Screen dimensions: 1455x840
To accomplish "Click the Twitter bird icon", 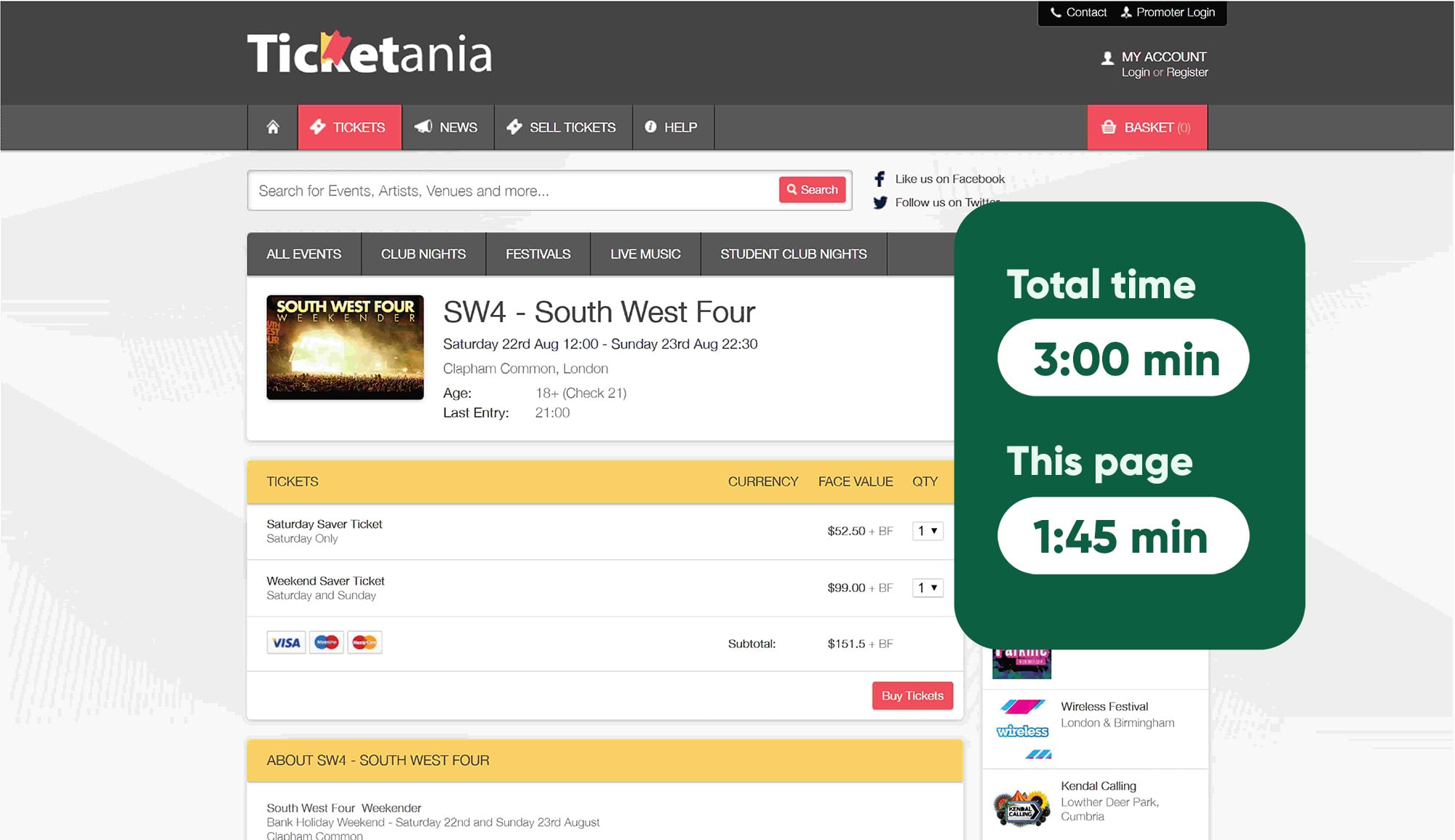I will (880, 203).
